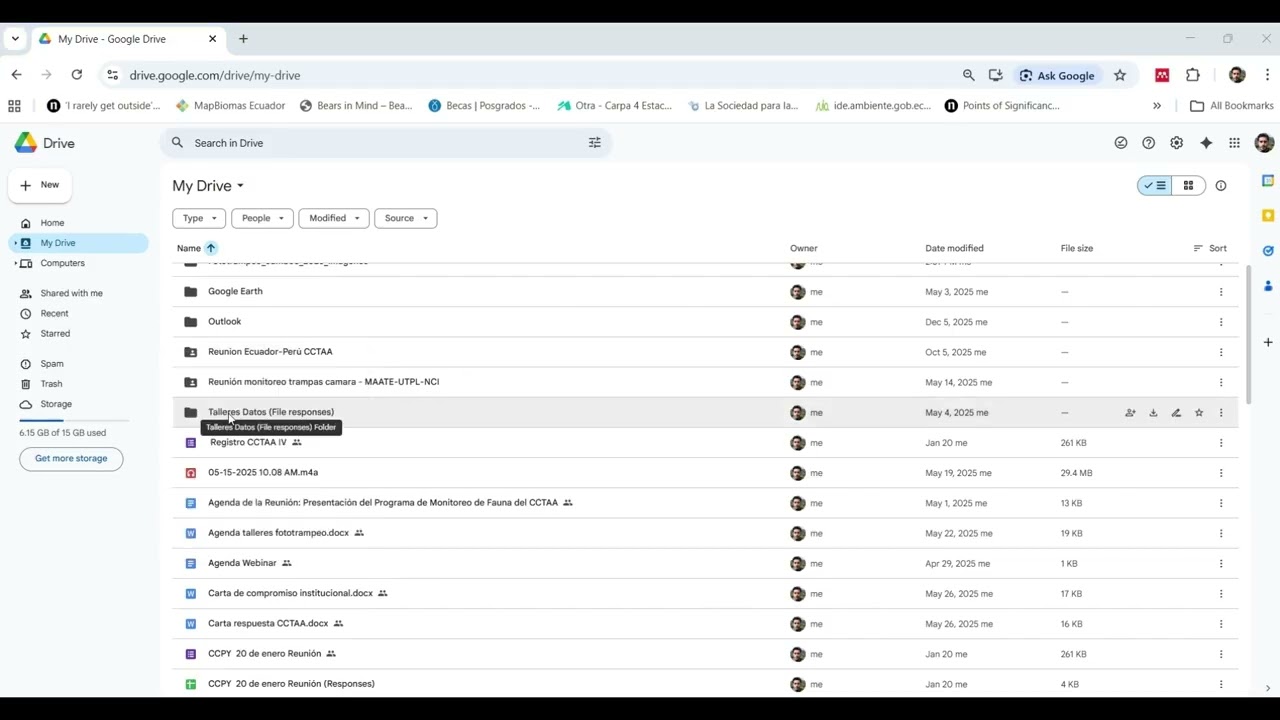Click the file list vertical scrollbar

coord(1247,335)
